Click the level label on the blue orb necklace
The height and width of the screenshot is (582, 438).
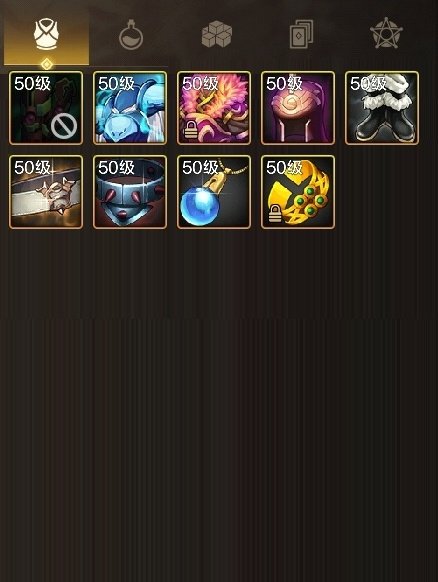200,167
